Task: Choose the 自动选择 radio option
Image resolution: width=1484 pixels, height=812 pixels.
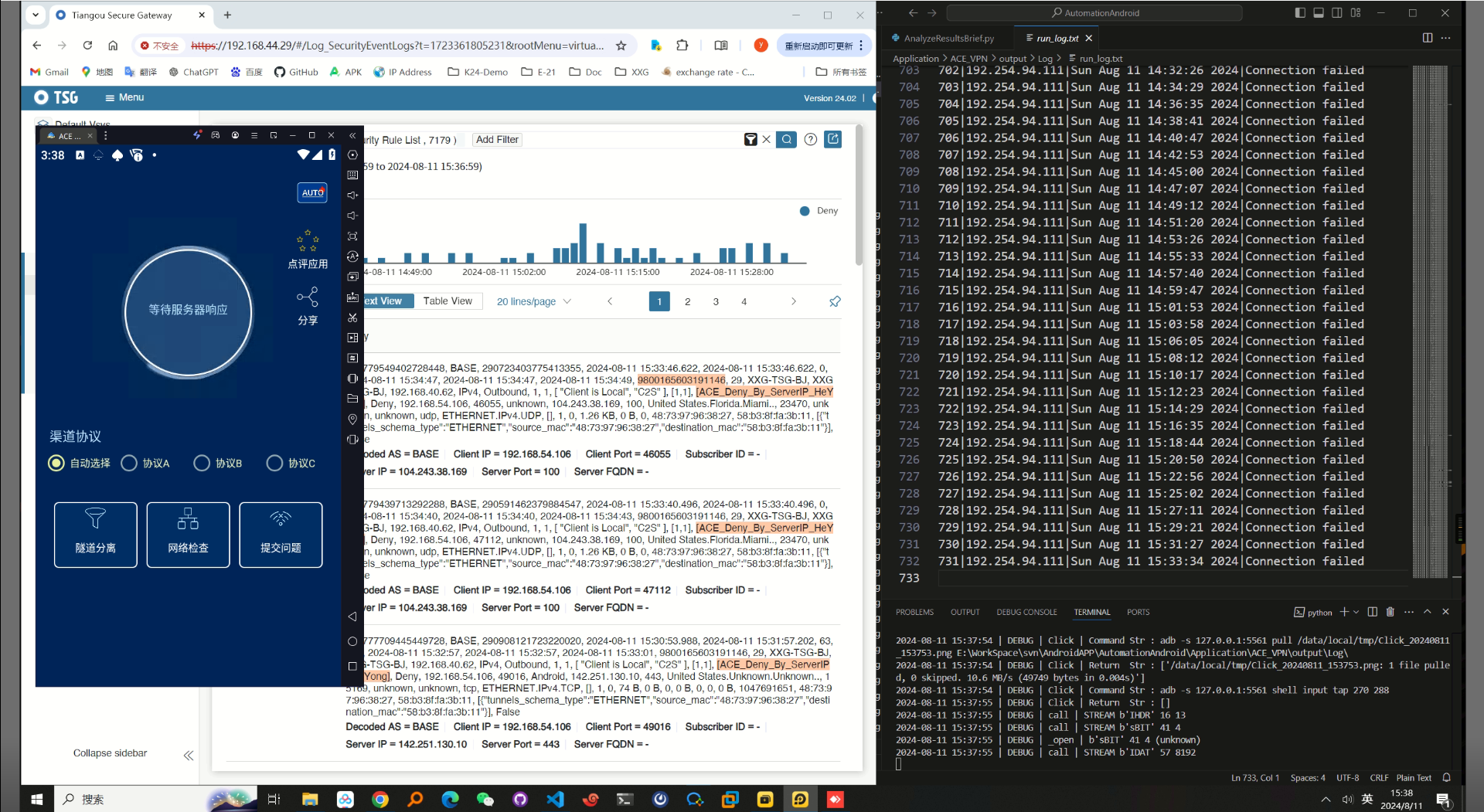Action: [56, 463]
